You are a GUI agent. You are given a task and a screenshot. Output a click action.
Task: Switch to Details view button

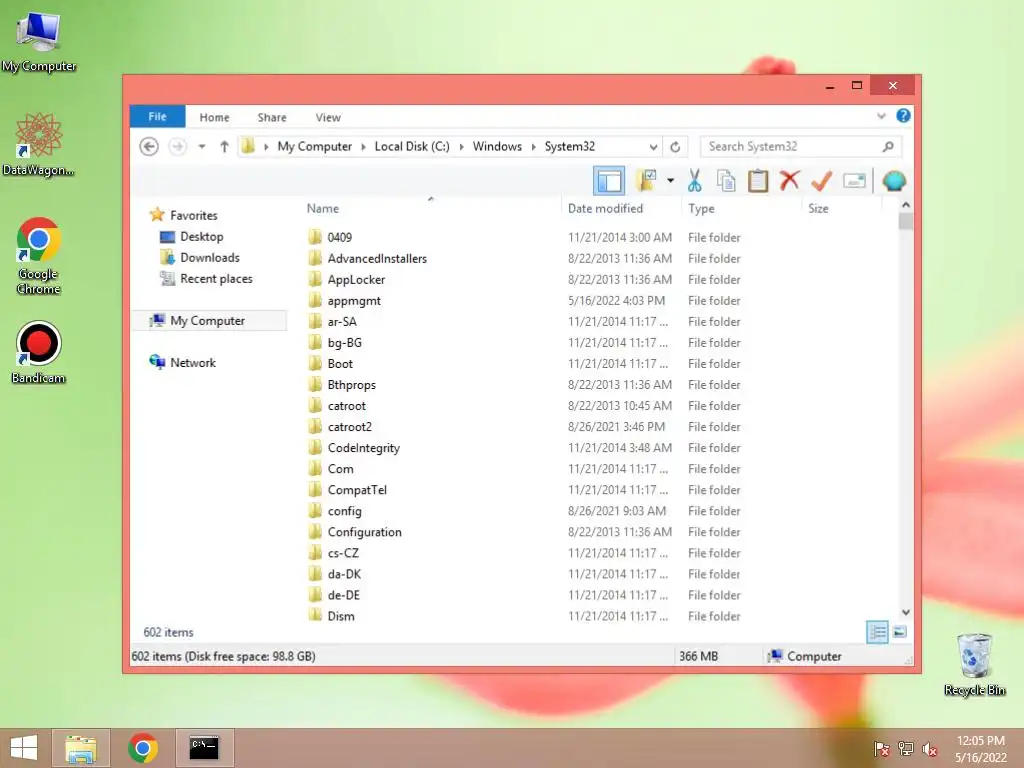coord(877,632)
